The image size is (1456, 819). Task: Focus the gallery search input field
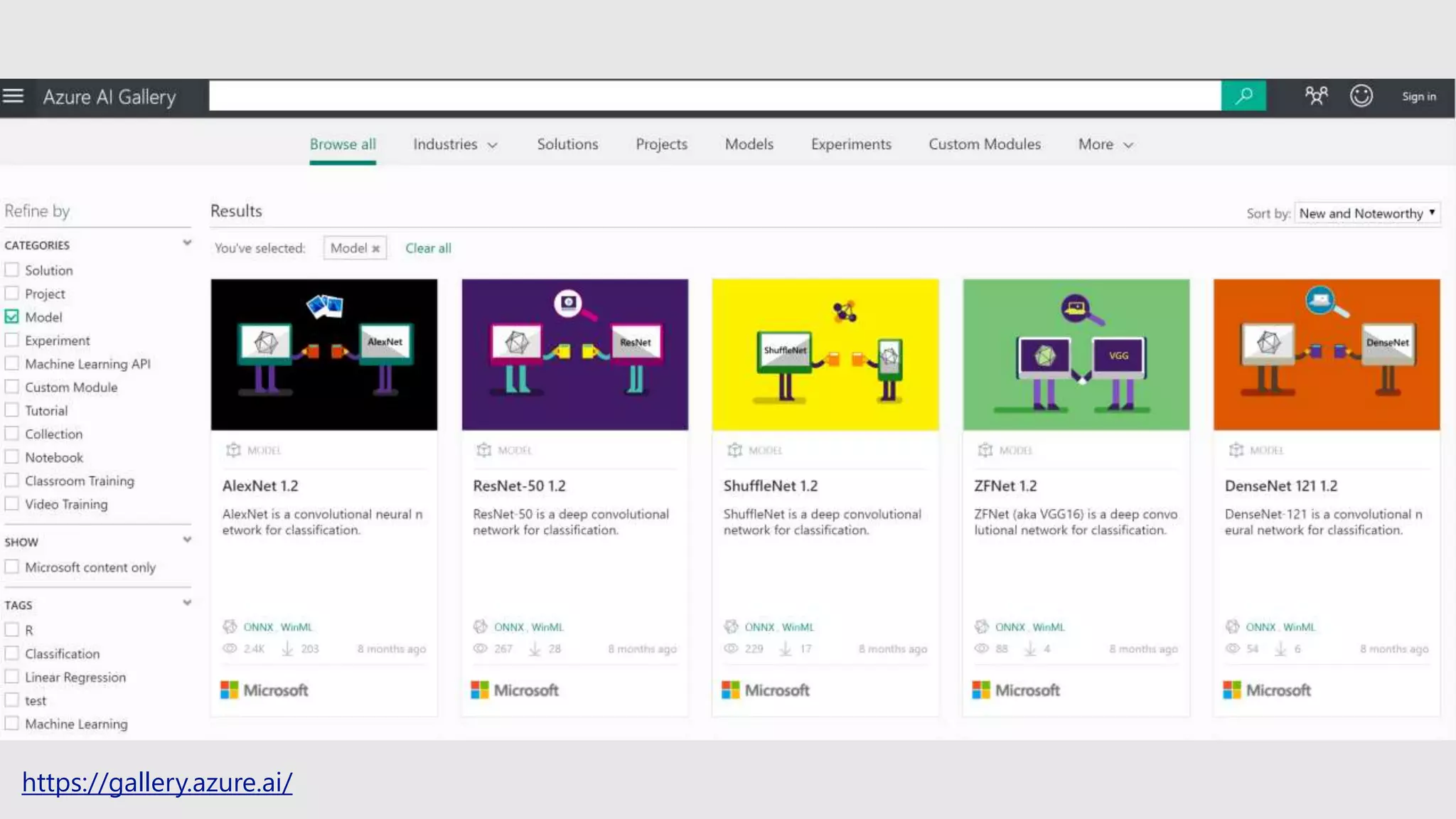coord(714,96)
